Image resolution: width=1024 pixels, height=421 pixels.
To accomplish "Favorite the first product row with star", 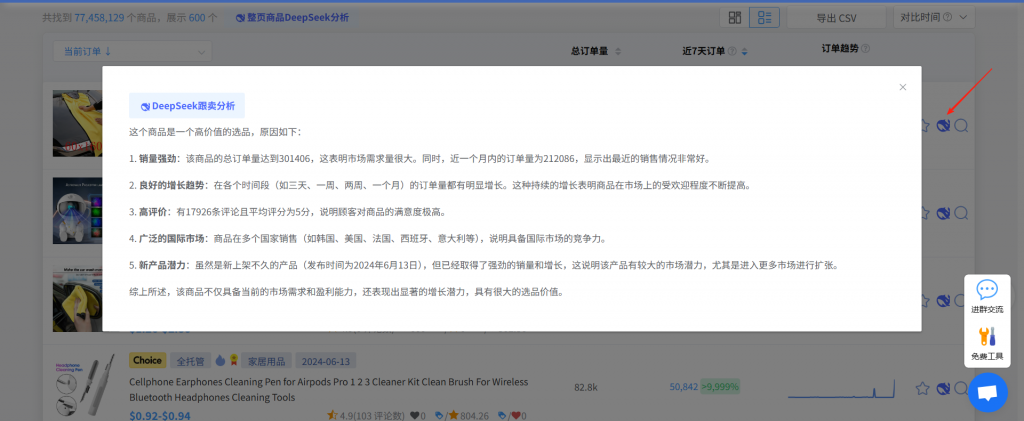I will (x=923, y=125).
